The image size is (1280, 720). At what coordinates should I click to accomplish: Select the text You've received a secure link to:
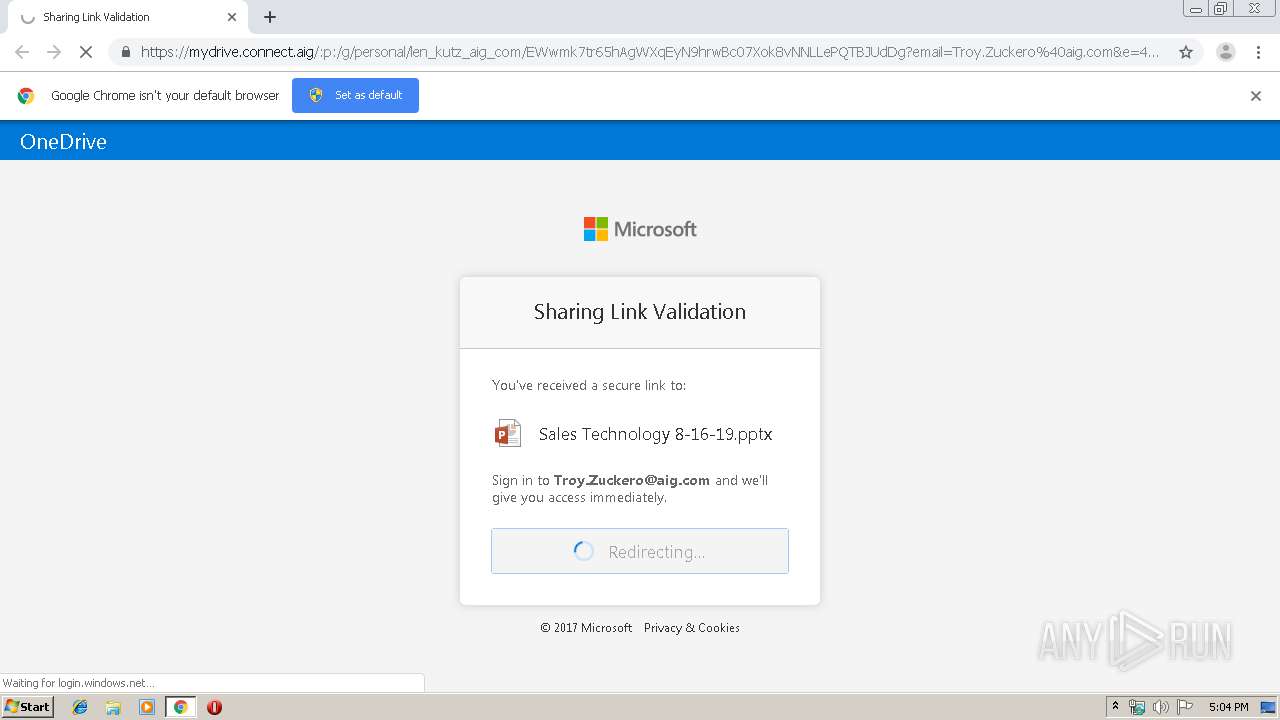(589, 385)
